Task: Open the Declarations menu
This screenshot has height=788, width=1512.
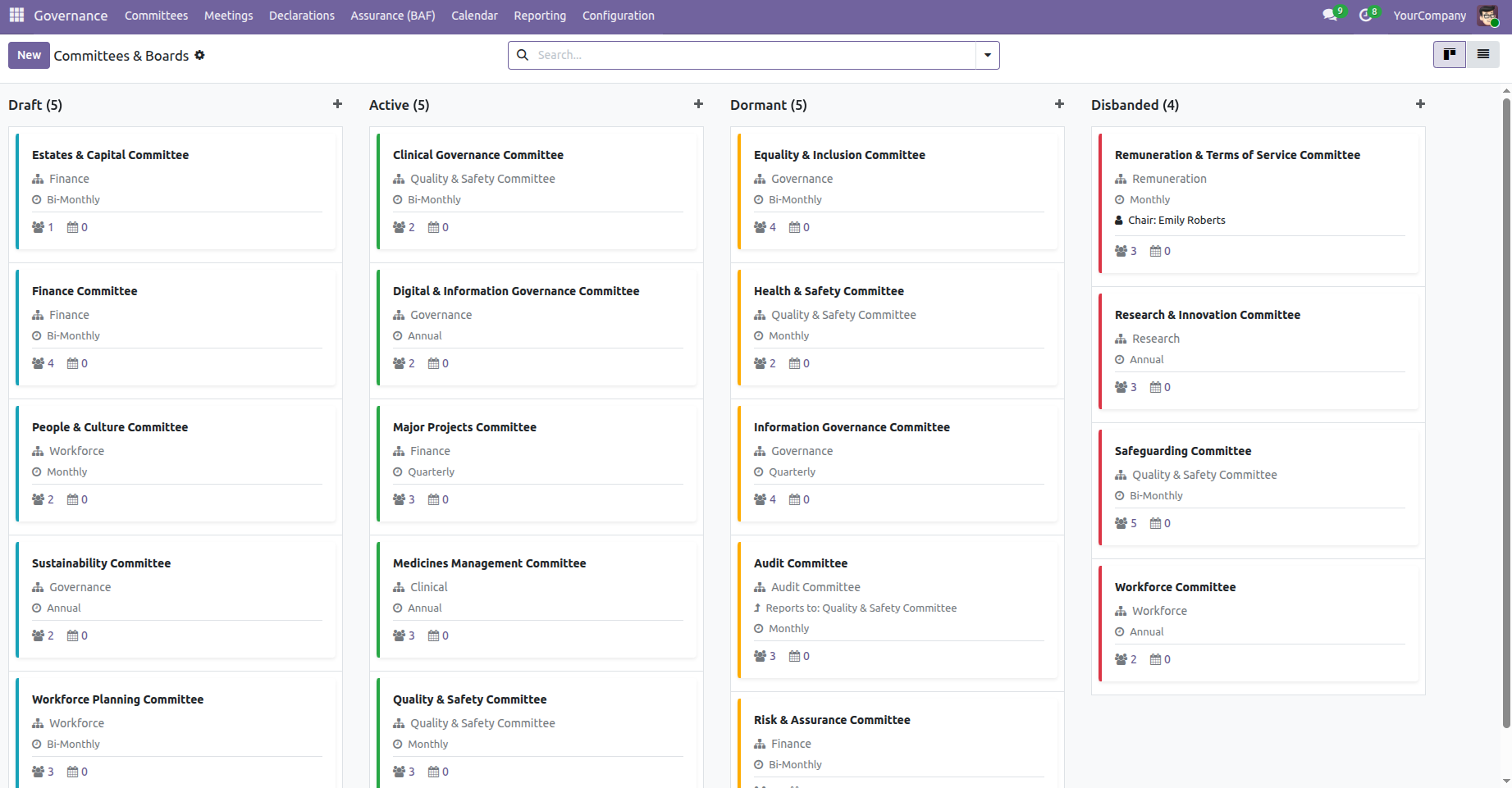Action: pos(302,16)
